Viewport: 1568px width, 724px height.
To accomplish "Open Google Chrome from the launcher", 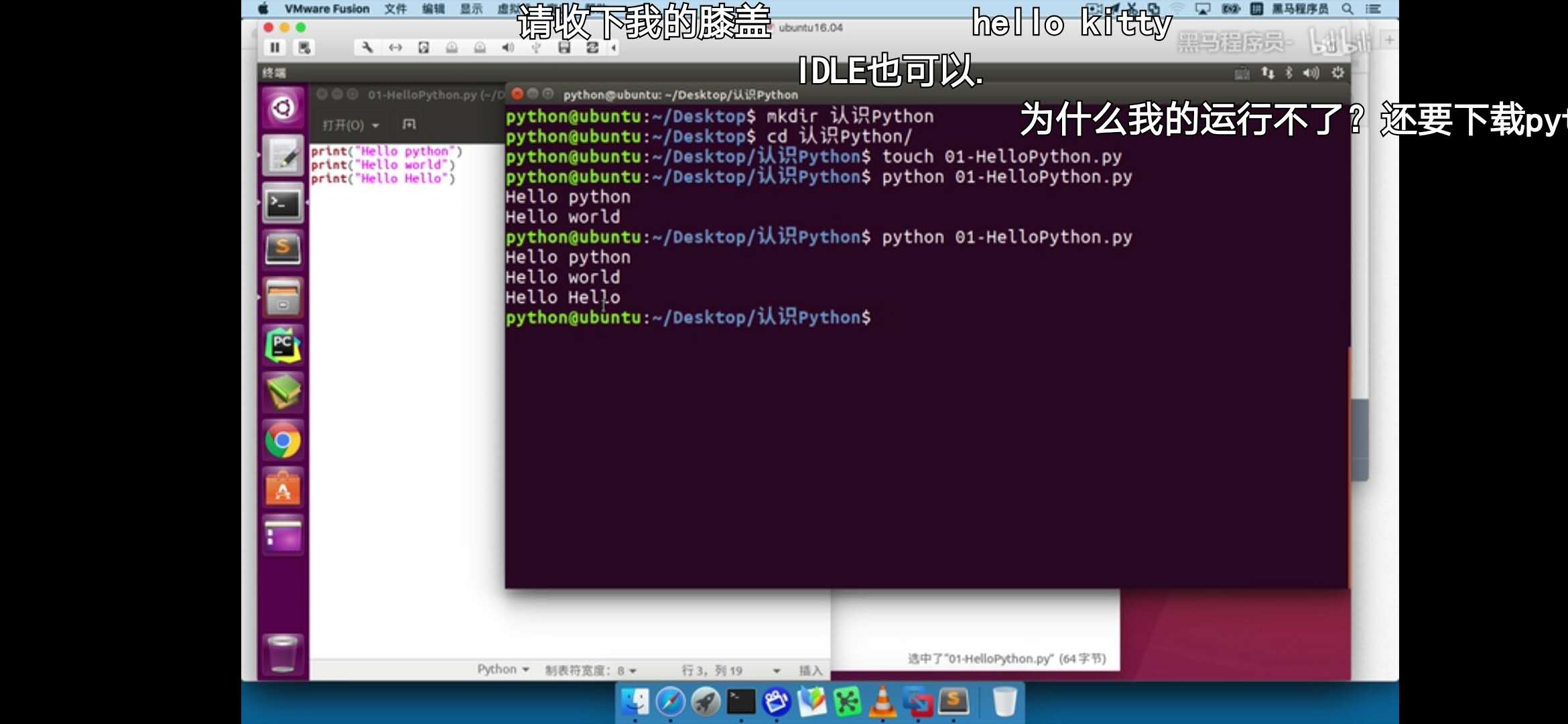I will pyautogui.click(x=283, y=441).
